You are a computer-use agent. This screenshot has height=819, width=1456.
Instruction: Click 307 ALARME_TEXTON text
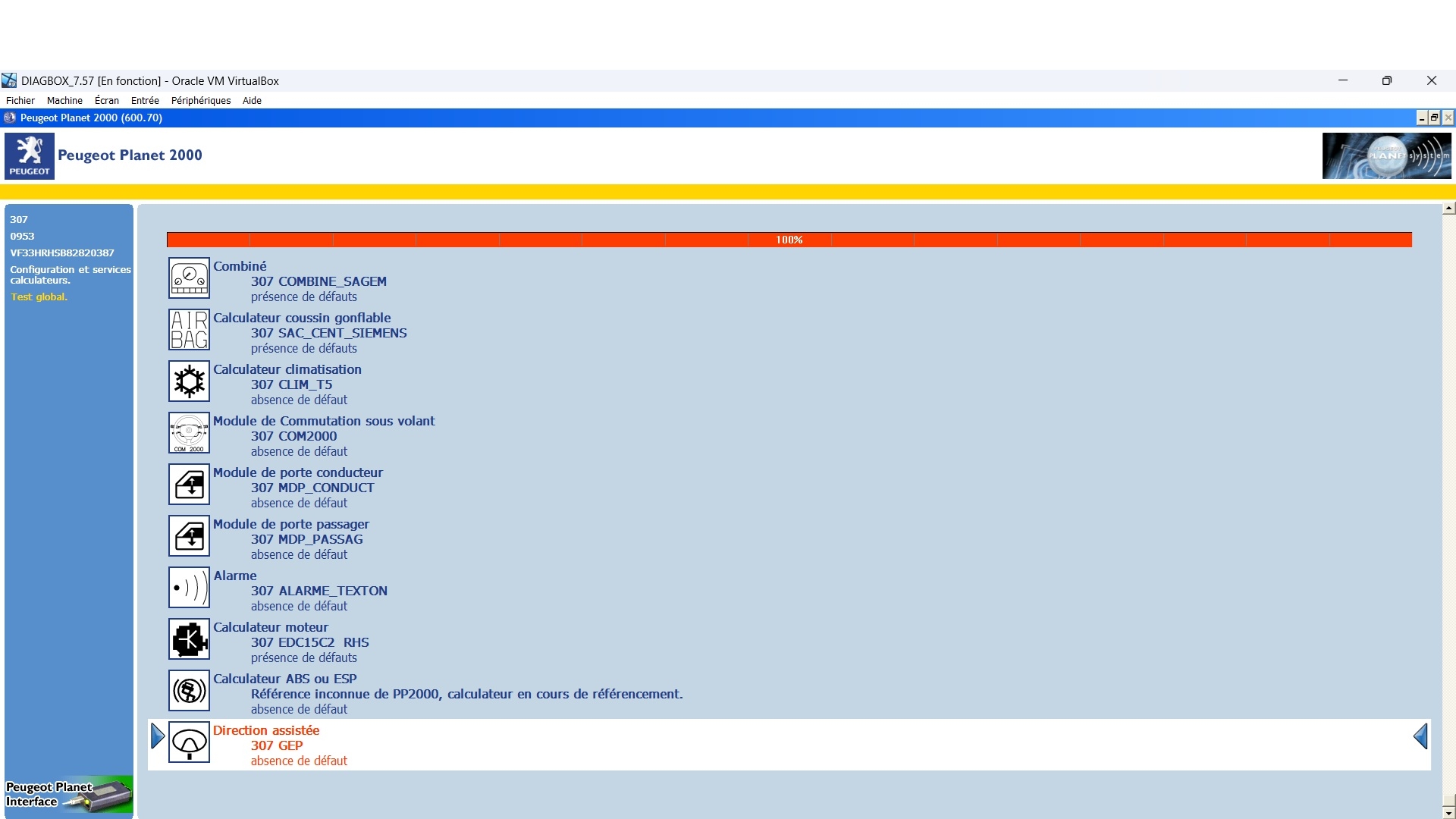pos(319,591)
